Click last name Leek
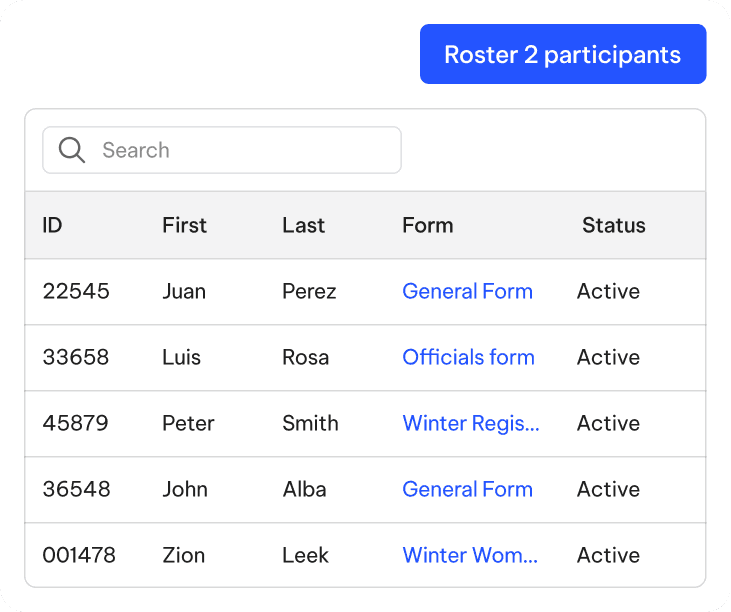Viewport: 731px width, 612px height. click(305, 555)
